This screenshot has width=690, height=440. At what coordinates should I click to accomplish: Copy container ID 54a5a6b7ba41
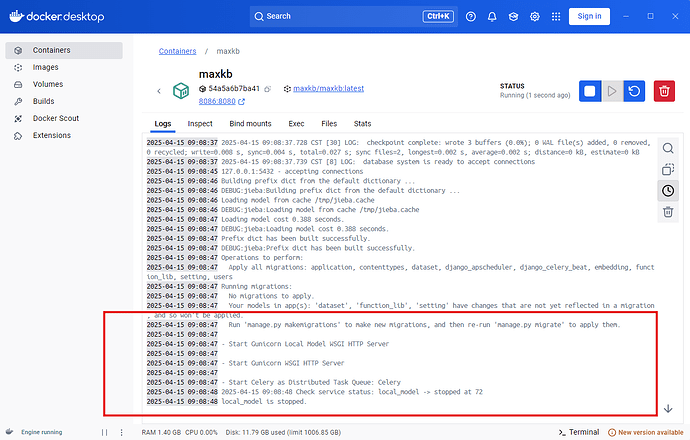(x=268, y=89)
